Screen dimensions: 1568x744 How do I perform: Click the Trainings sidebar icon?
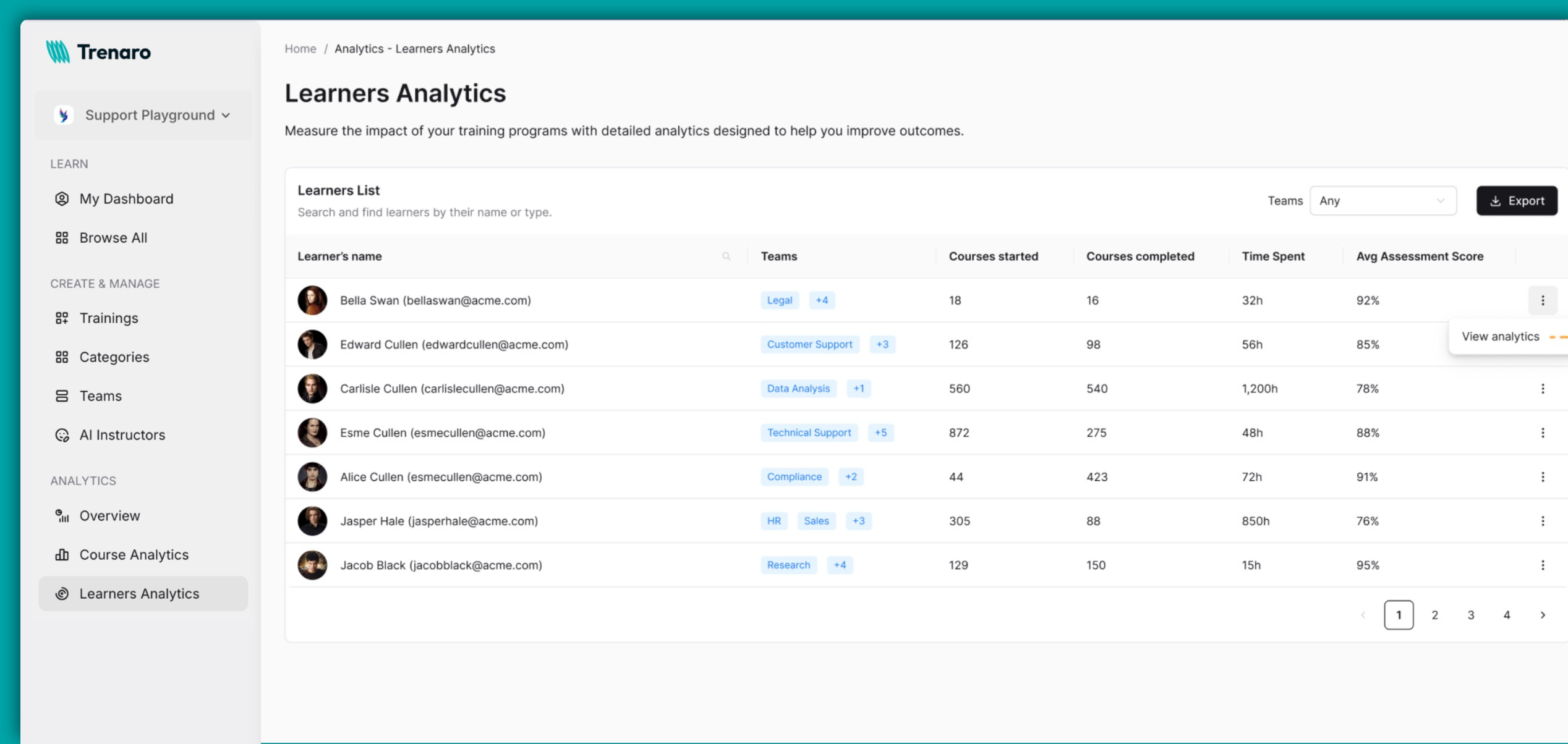[62, 318]
